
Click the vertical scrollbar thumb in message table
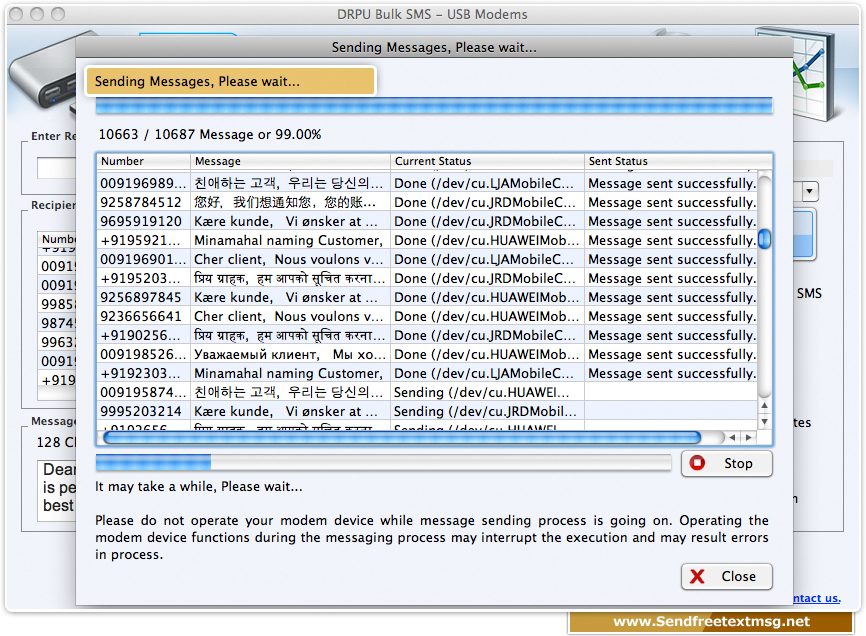coord(764,239)
